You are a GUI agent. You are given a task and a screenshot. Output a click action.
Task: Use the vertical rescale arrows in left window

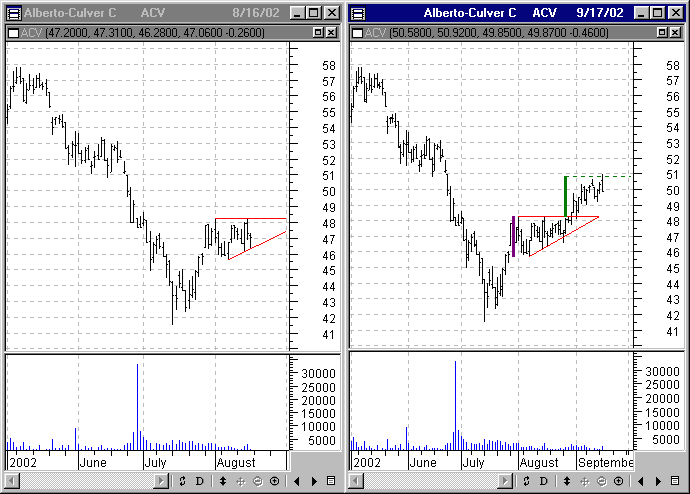click(223, 481)
